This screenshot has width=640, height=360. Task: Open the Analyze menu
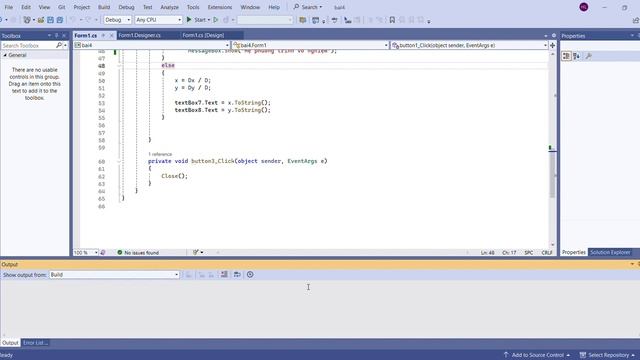pyautogui.click(x=169, y=7)
